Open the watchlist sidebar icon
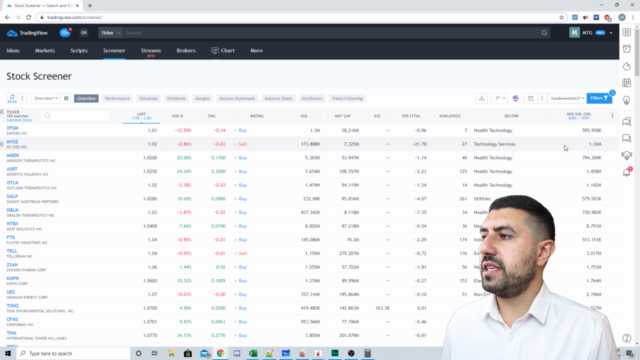 [x=627, y=32]
